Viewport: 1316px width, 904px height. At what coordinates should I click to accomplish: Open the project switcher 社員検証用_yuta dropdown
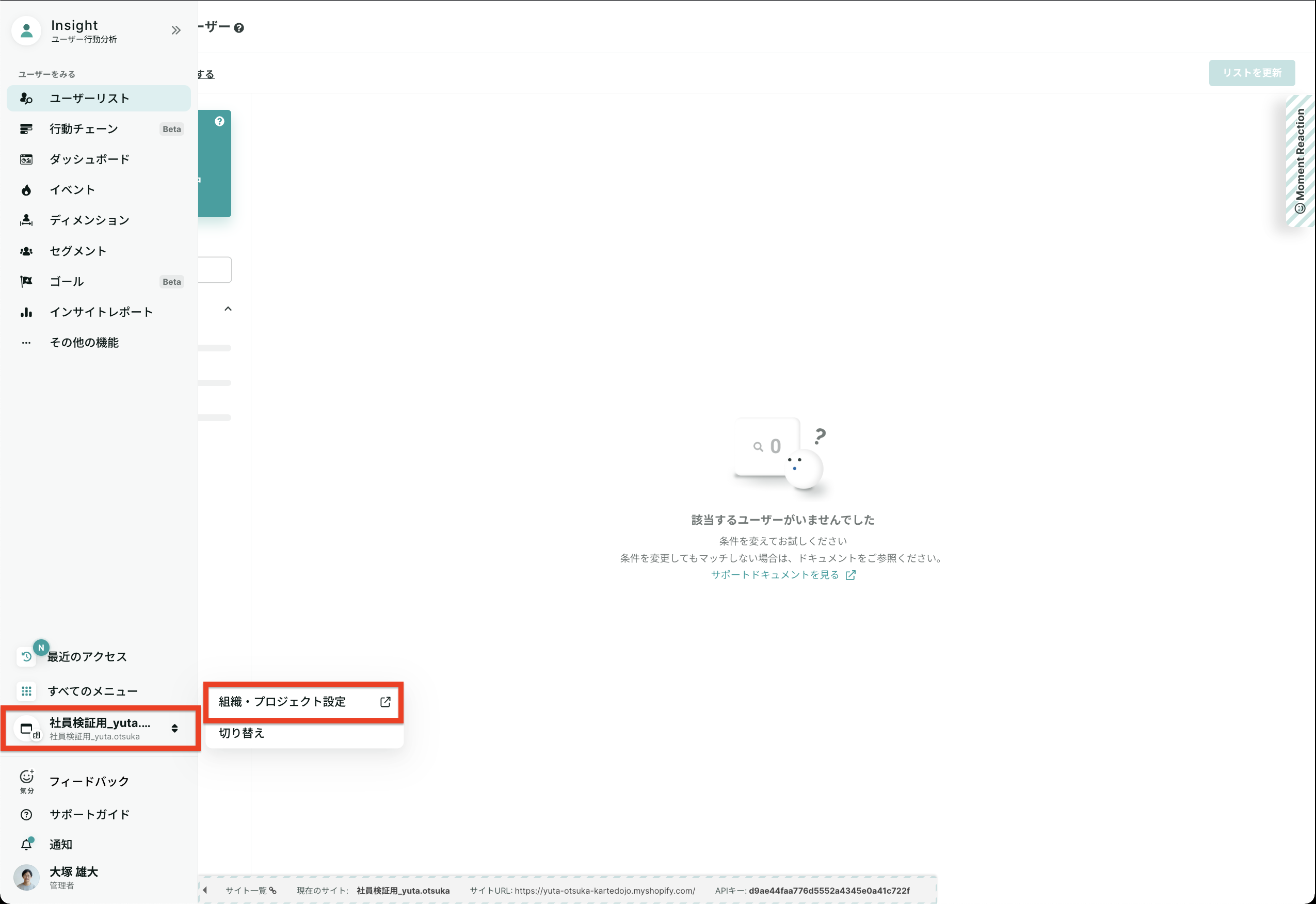coord(100,729)
